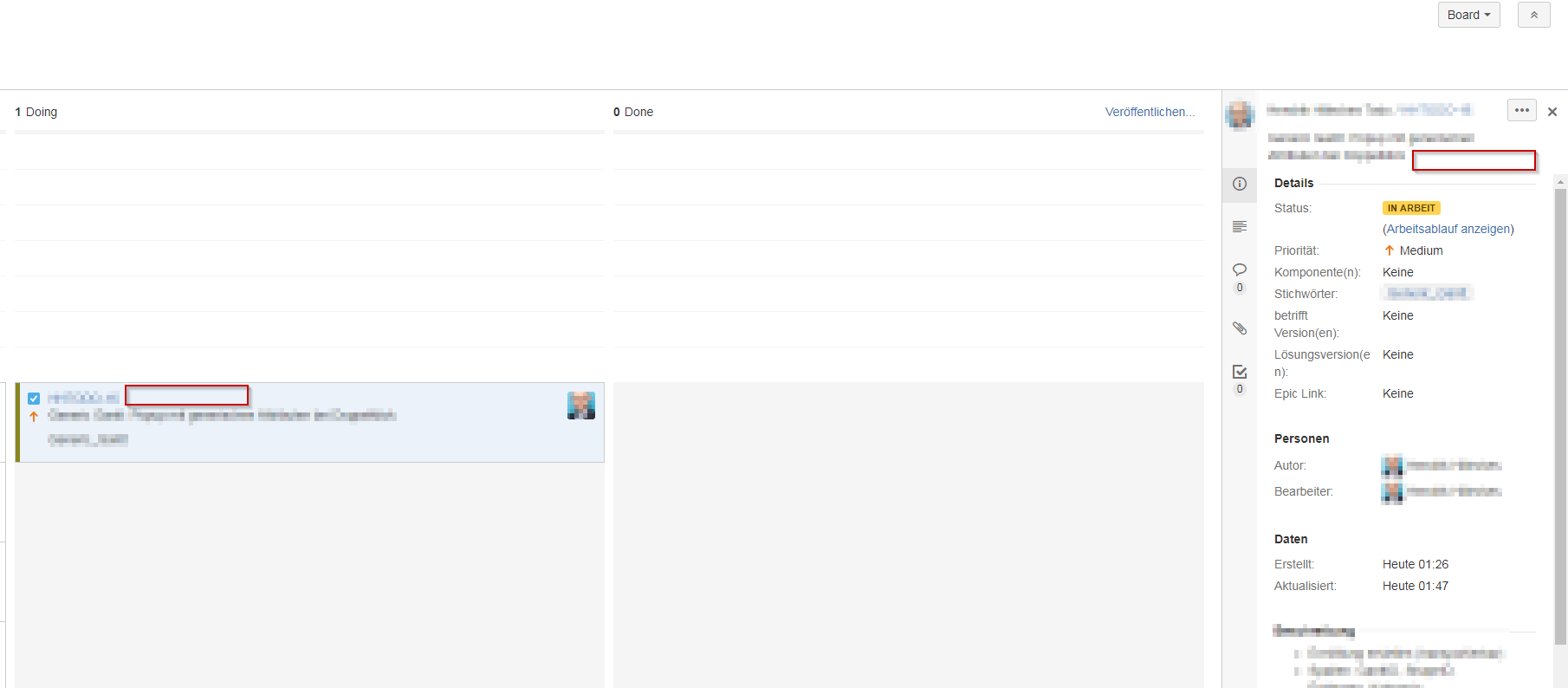Screen dimensions: 1568x688
Task: Open the Arbeitsablauf anzeigen link
Action: point(1448,229)
